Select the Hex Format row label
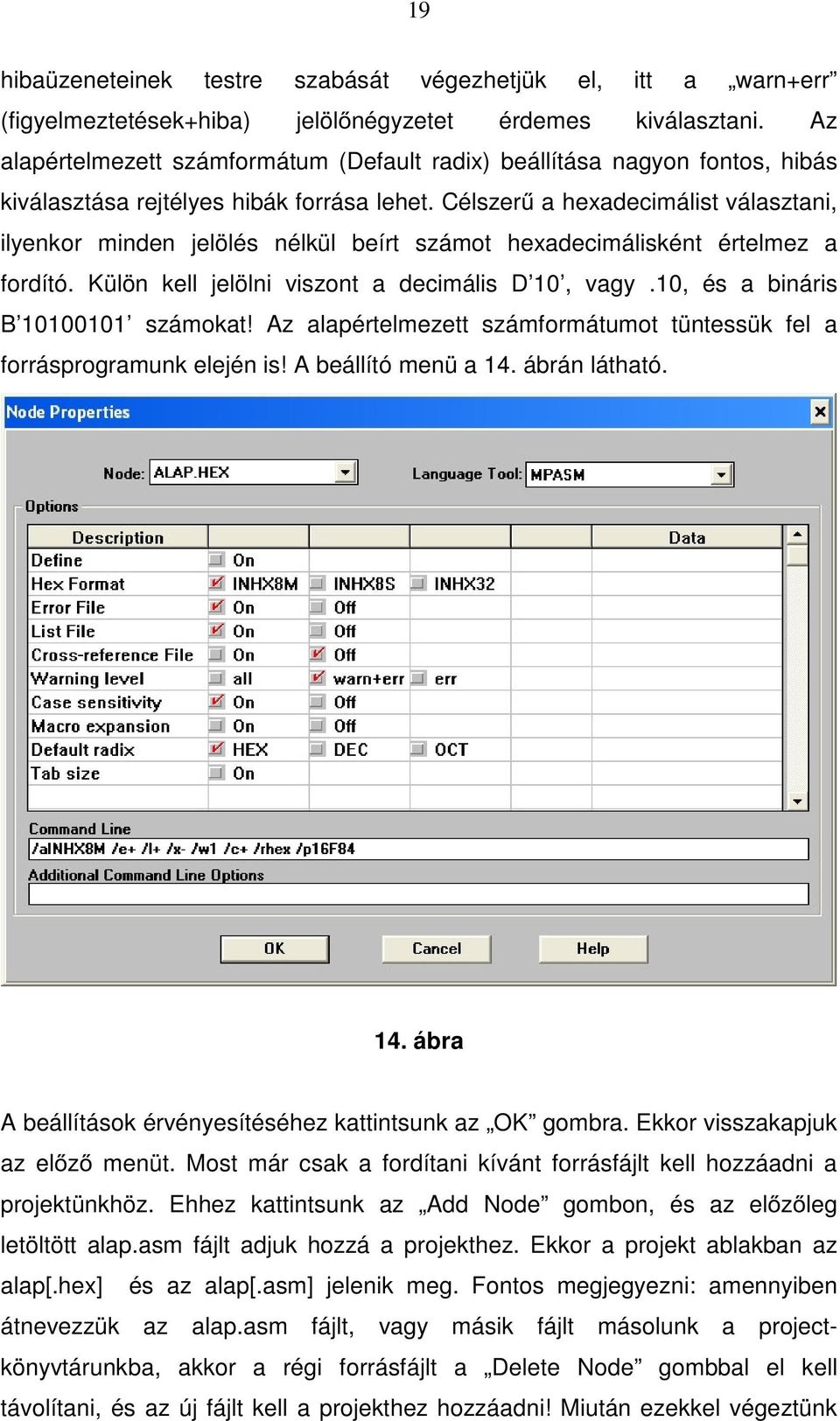This screenshot has height=1421, width=840. pyautogui.click(x=78, y=584)
